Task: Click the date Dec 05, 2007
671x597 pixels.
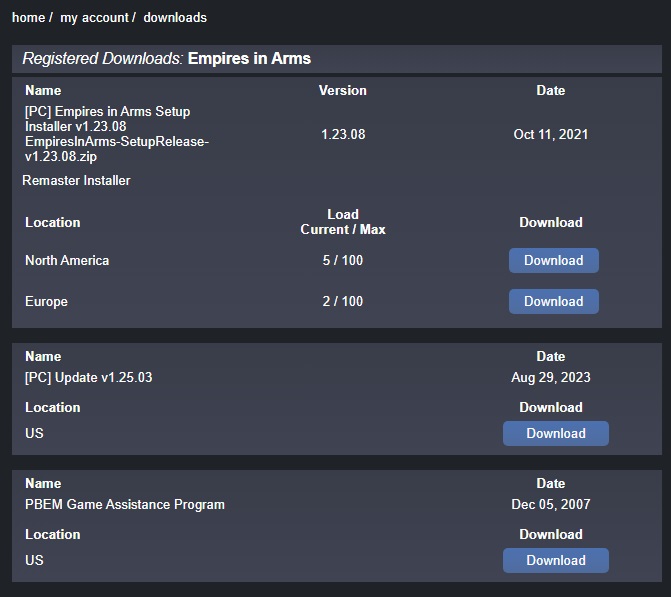Action: [551, 504]
